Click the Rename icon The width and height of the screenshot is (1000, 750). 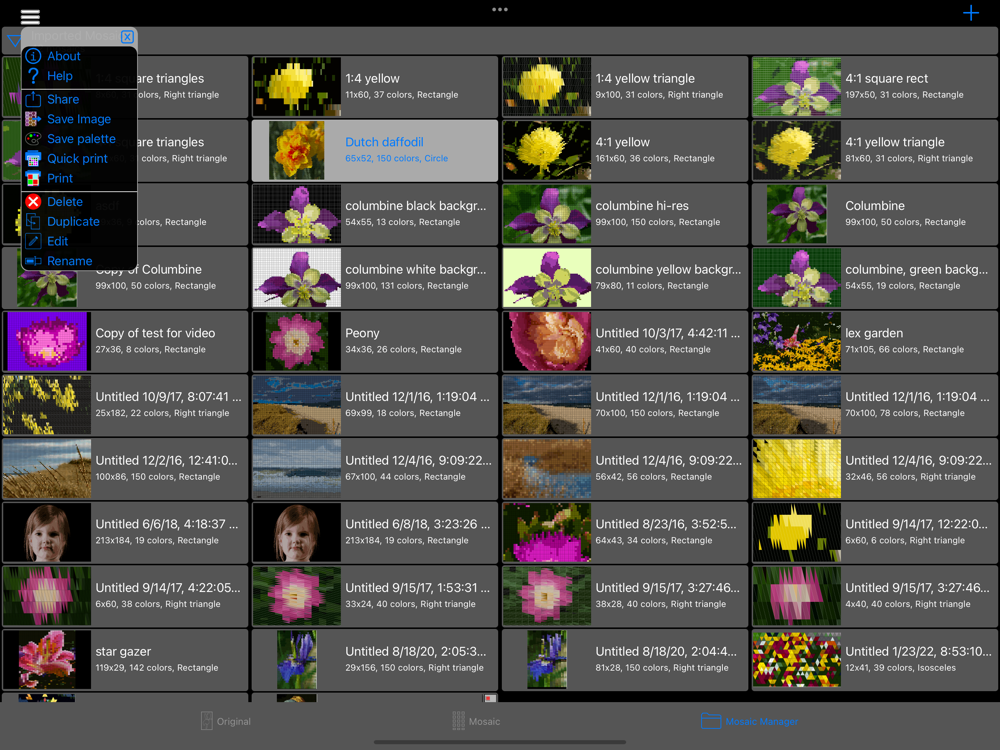pos(33,261)
